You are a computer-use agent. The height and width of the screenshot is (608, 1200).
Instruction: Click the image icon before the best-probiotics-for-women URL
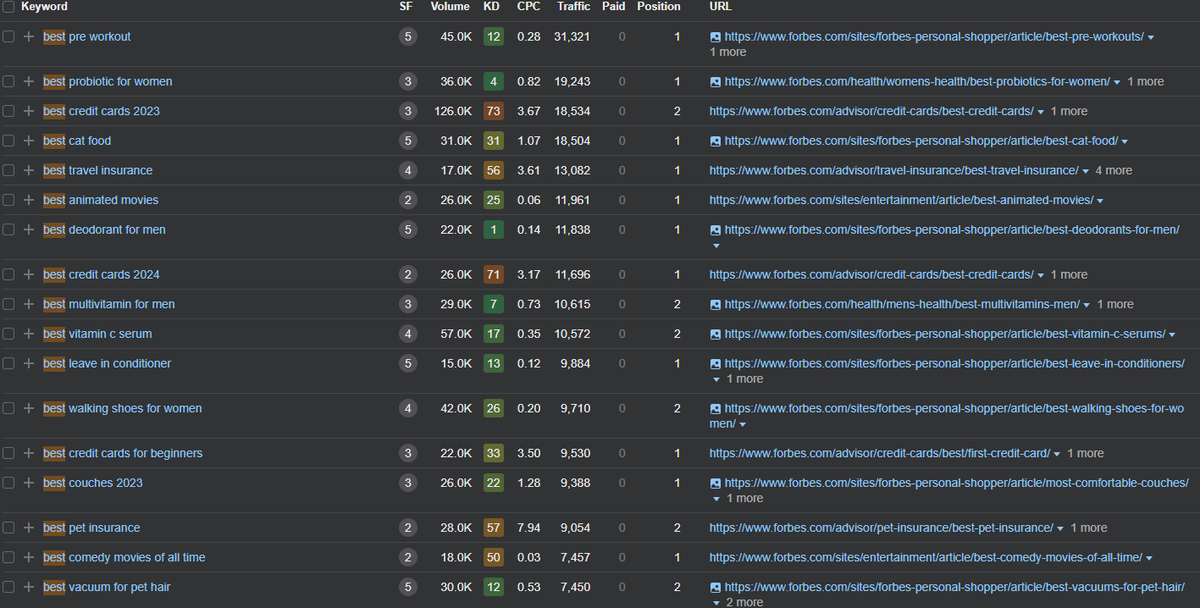715,81
